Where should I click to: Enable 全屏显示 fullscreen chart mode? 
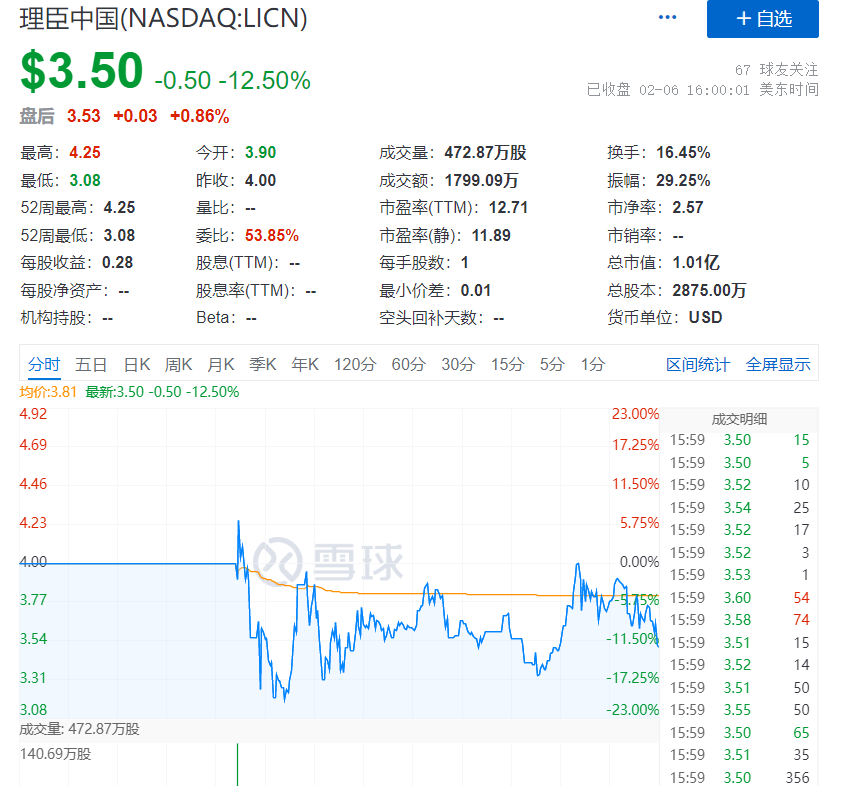pos(777,364)
